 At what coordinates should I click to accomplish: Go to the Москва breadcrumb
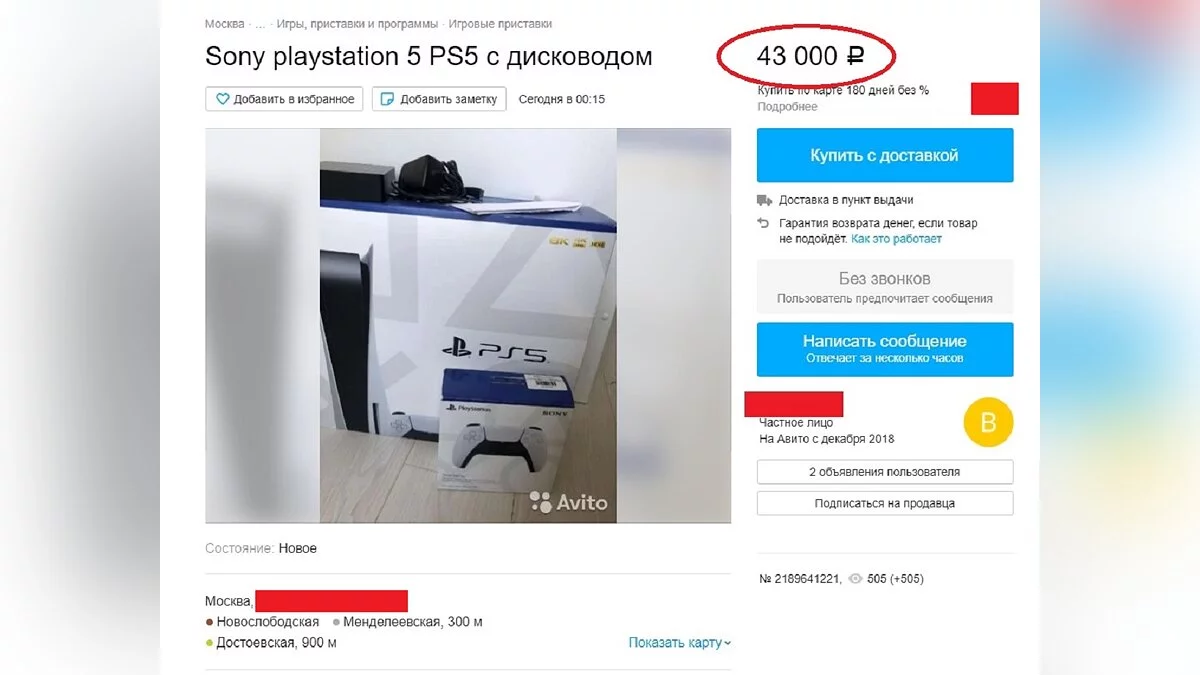[x=225, y=23]
